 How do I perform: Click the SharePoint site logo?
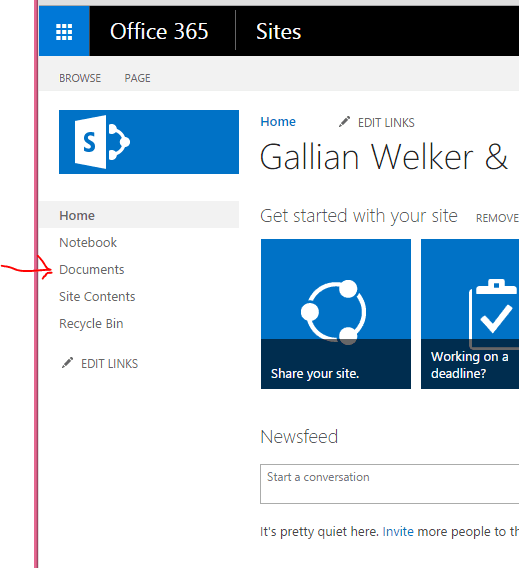149,142
